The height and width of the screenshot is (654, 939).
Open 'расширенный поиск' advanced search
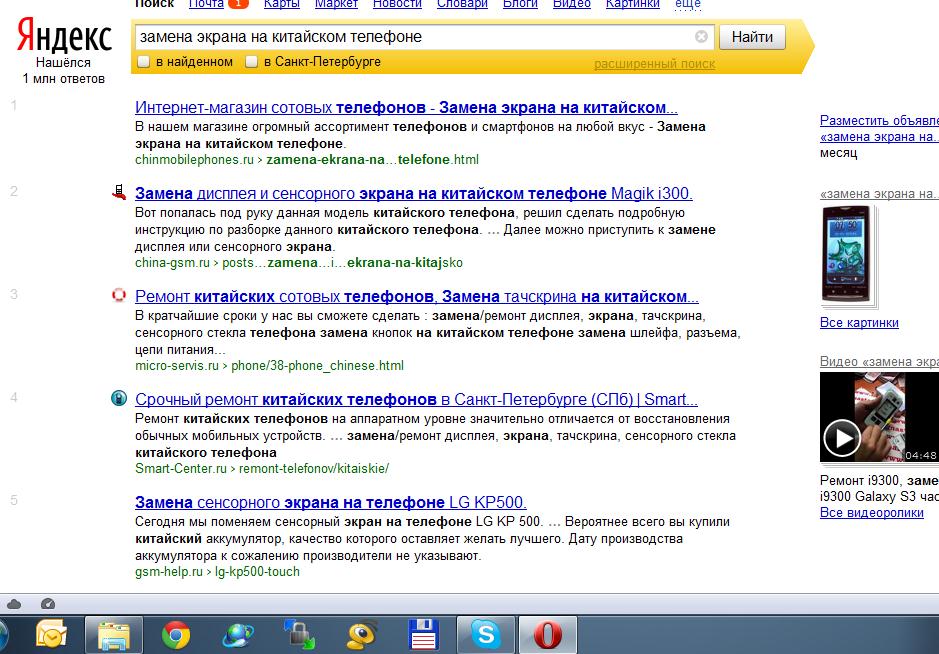[x=655, y=64]
